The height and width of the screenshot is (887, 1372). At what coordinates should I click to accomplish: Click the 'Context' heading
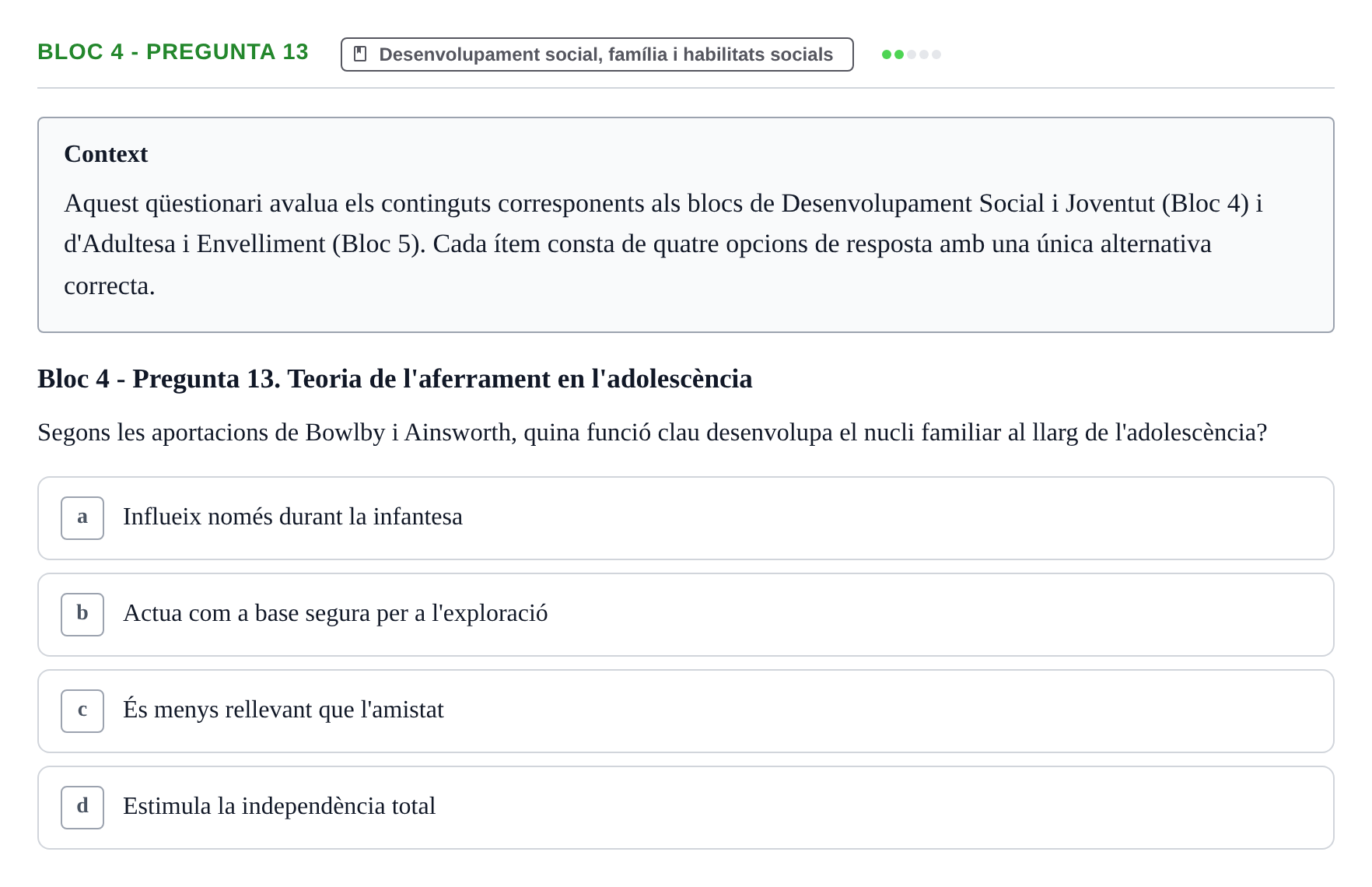click(106, 154)
